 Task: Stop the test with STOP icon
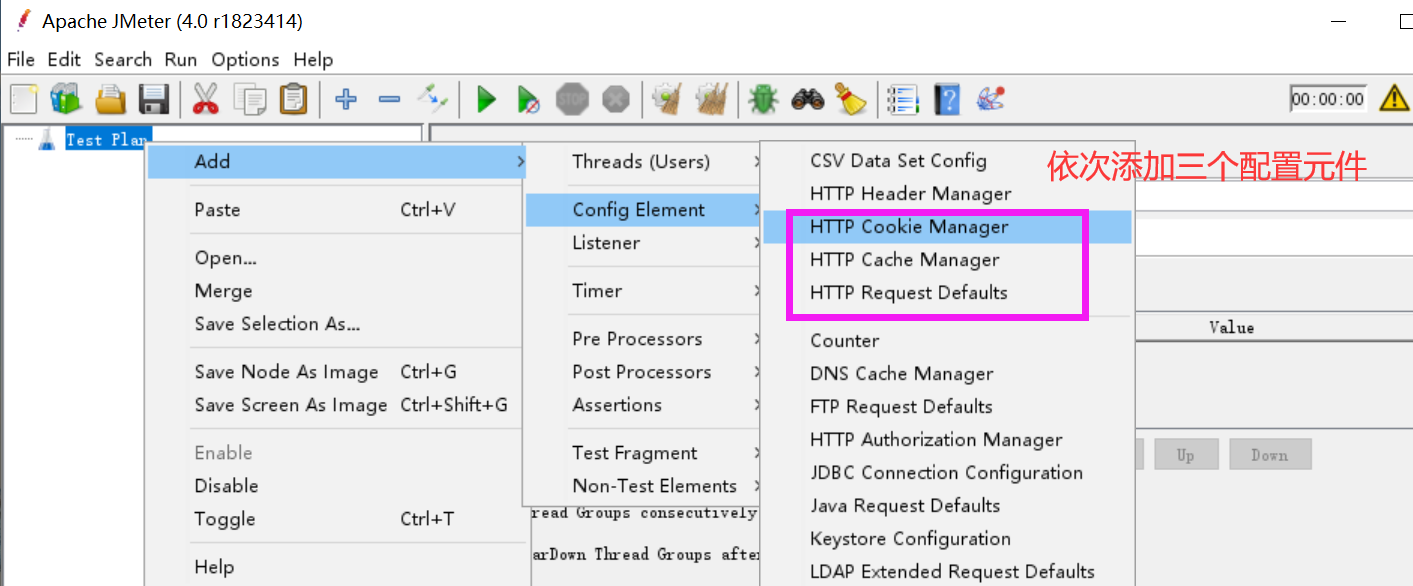click(572, 99)
